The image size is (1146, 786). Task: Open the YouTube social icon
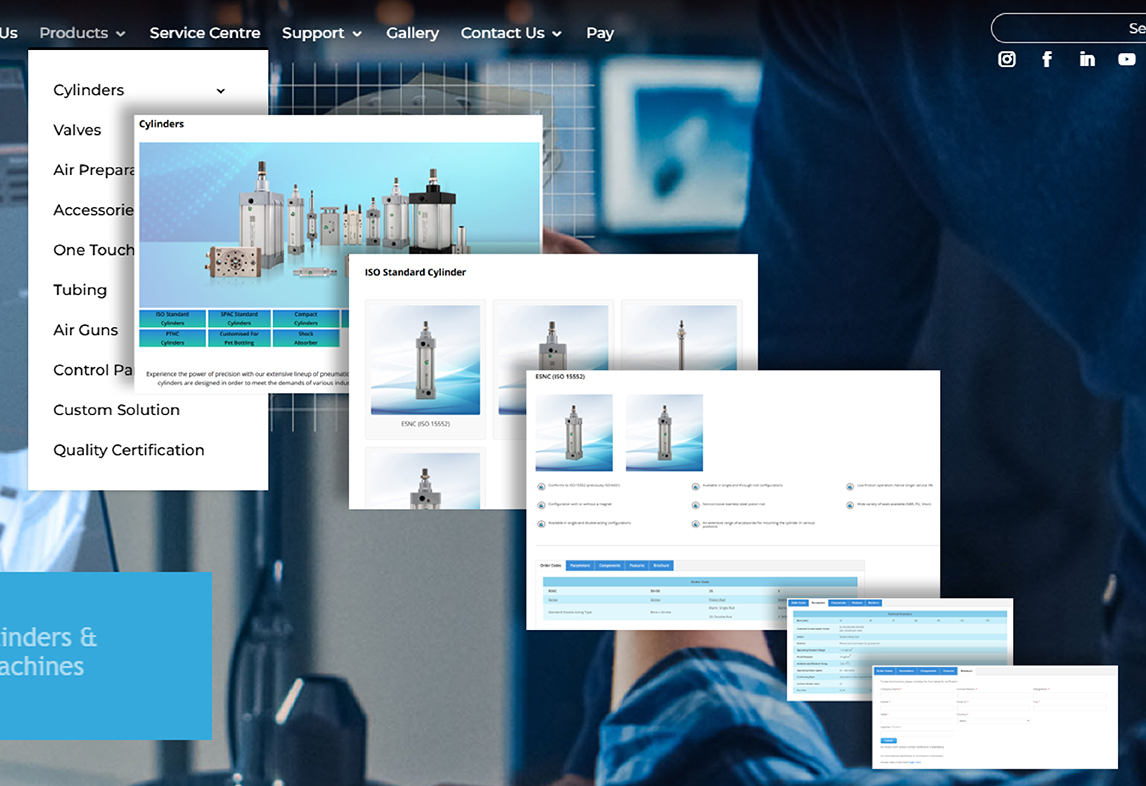point(1127,59)
